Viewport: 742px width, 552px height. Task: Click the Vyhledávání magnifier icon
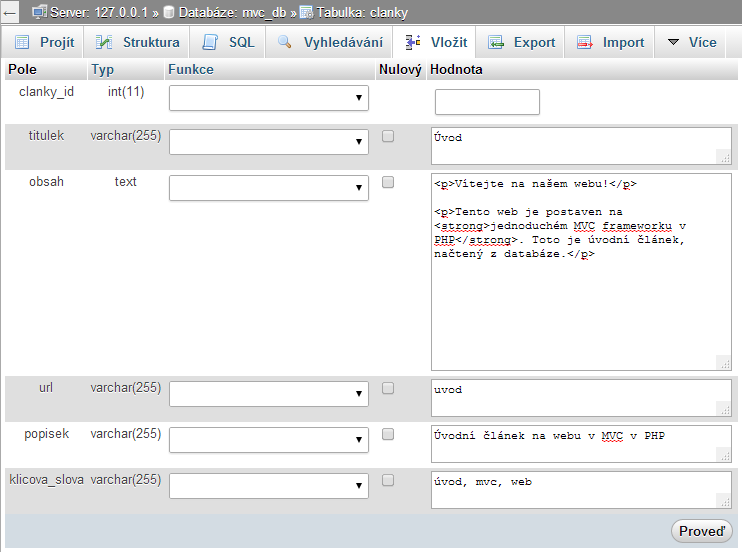click(285, 43)
